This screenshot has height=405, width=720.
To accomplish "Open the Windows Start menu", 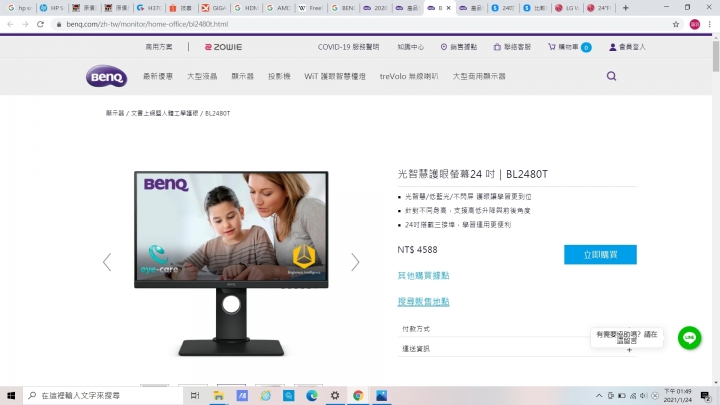I will pyautogui.click(x=11, y=395).
